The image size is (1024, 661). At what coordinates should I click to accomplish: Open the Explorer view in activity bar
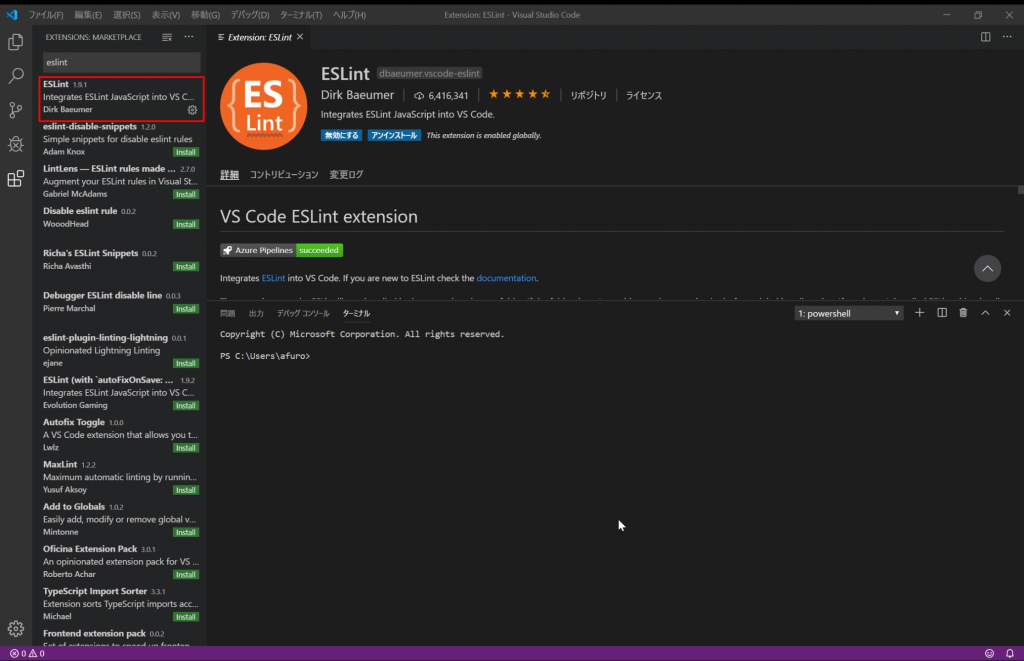16,42
